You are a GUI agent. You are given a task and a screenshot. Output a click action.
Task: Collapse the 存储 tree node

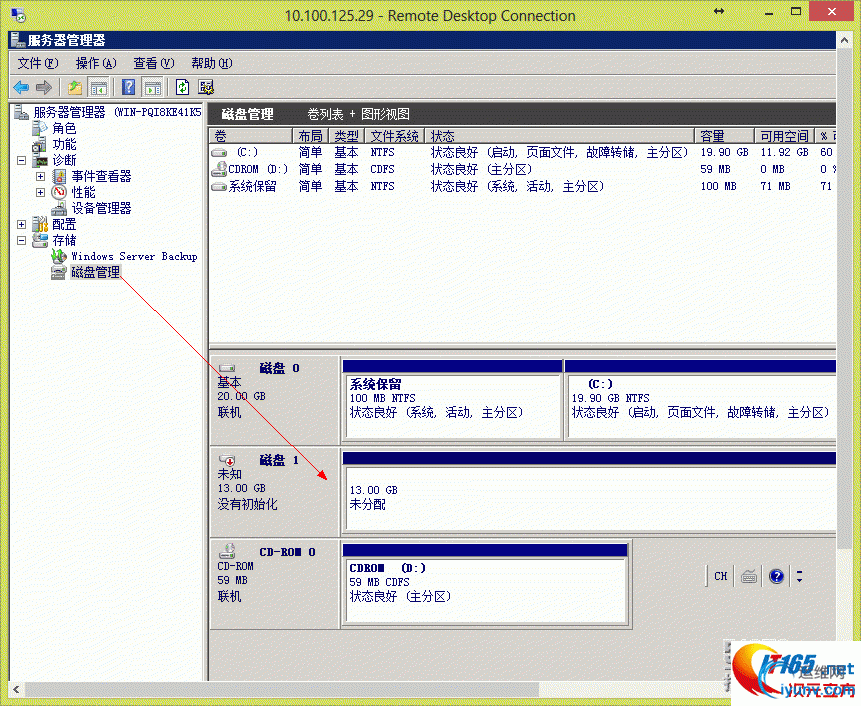pyautogui.click(x=21, y=240)
